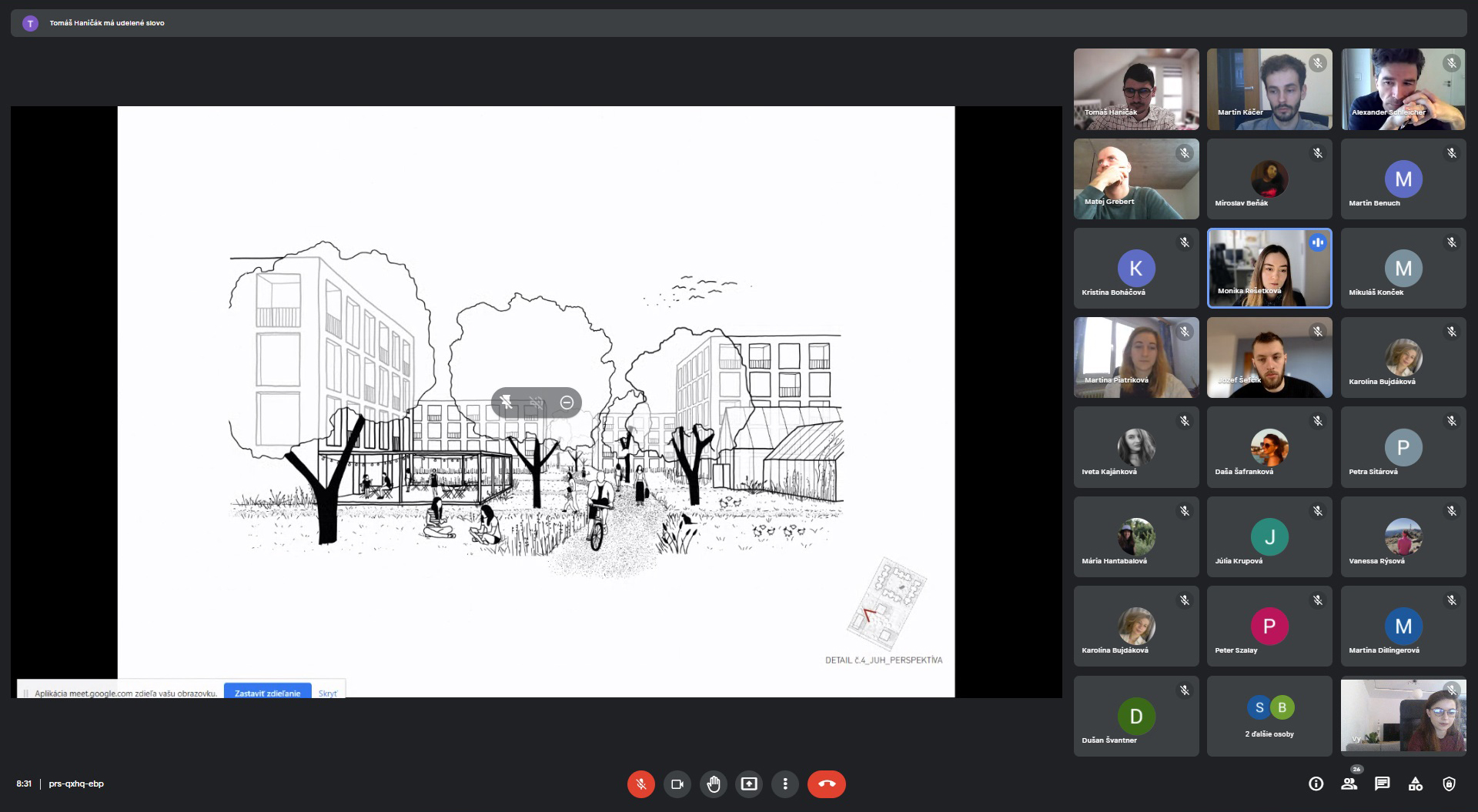Open the meeting details info icon

click(x=1316, y=784)
